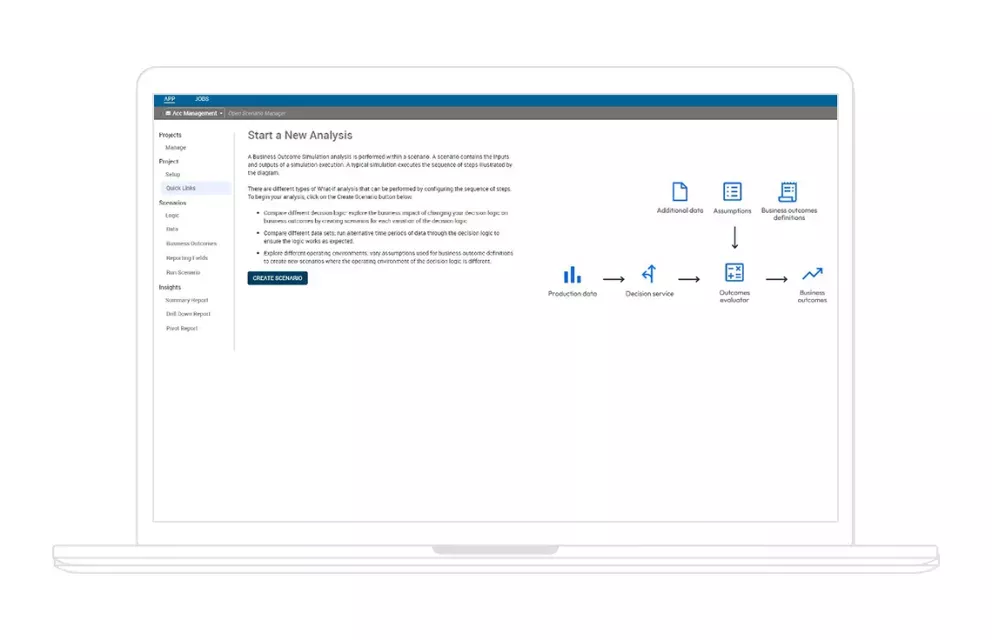This screenshot has height=640, width=992.
Task: Select the Production data bar chart icon
Action: (x=572, y=272)
